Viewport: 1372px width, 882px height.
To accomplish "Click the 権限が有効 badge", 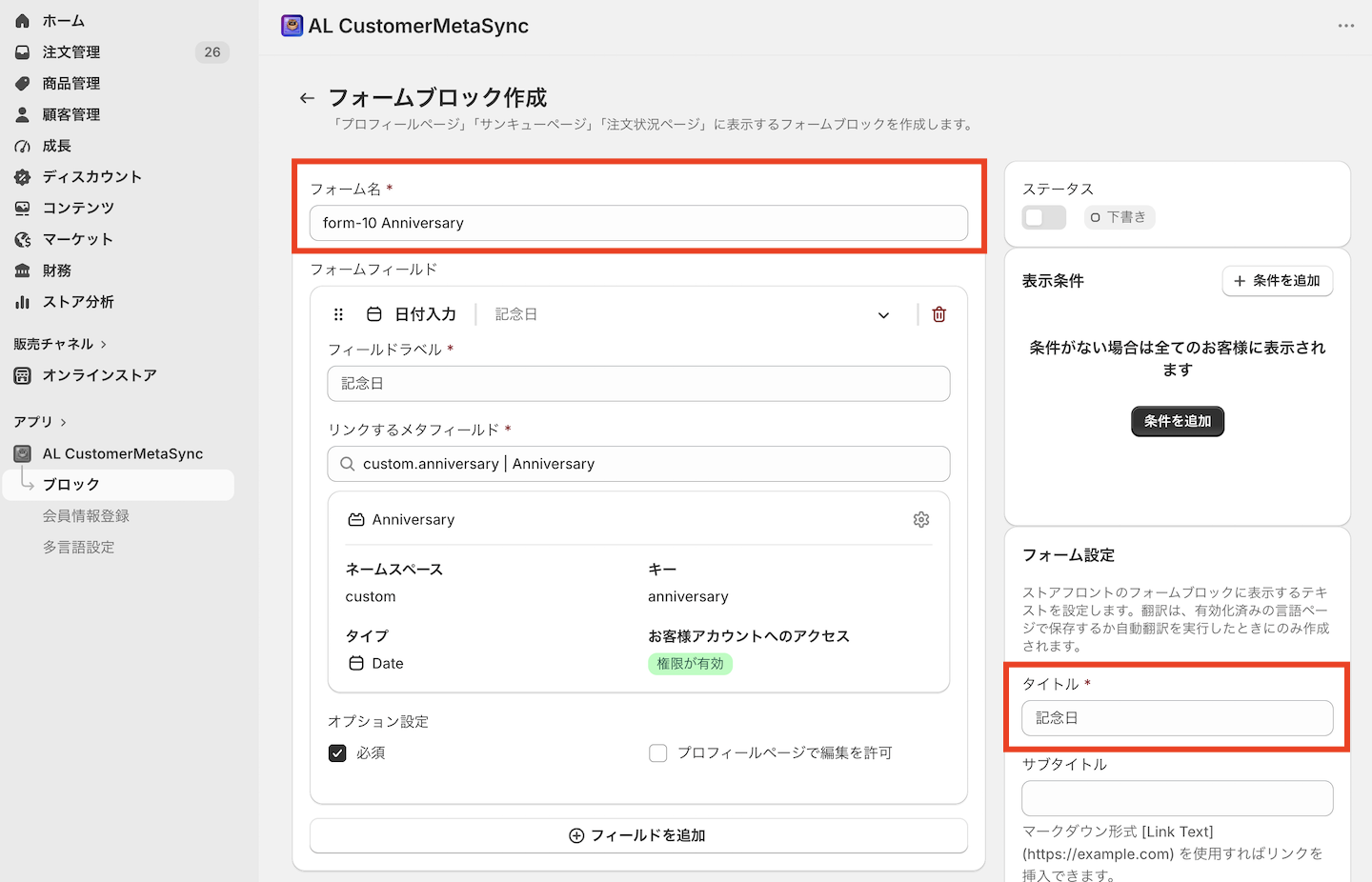I will (691, 664).
